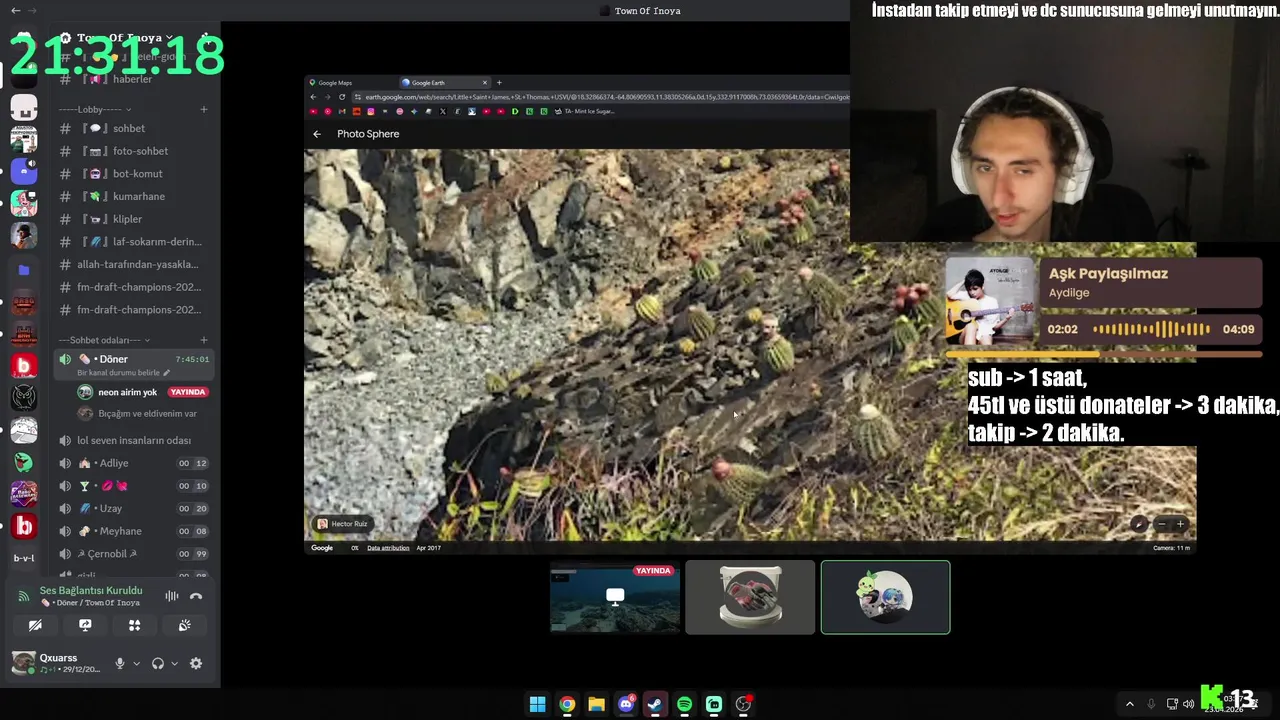Image resolution: width=1280 pixels, height=720 pixels.
Task: Select the green-bordered participant tile
Action: pos(885,597)
